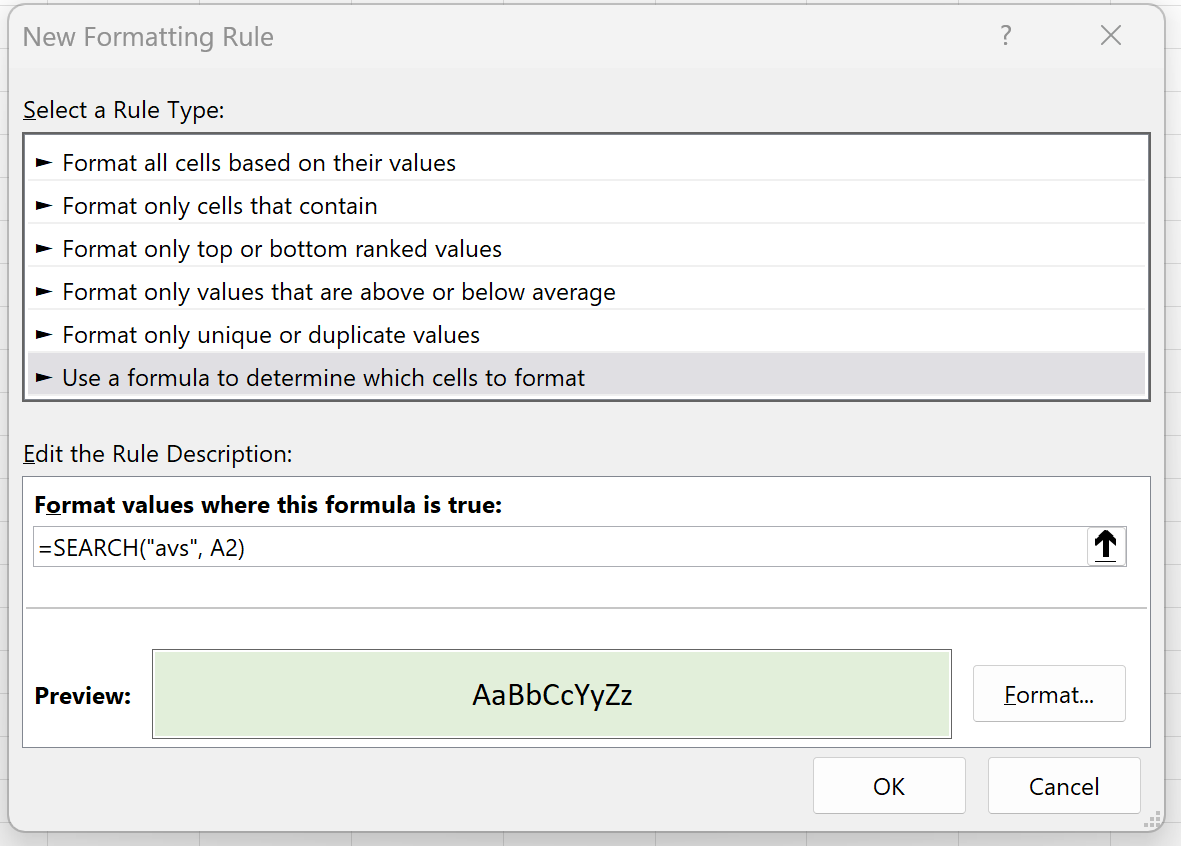The height and width of the screenshot is (846, 1181).
Task: Confirm the rule with OK
Action: click(x=888, y=786)
